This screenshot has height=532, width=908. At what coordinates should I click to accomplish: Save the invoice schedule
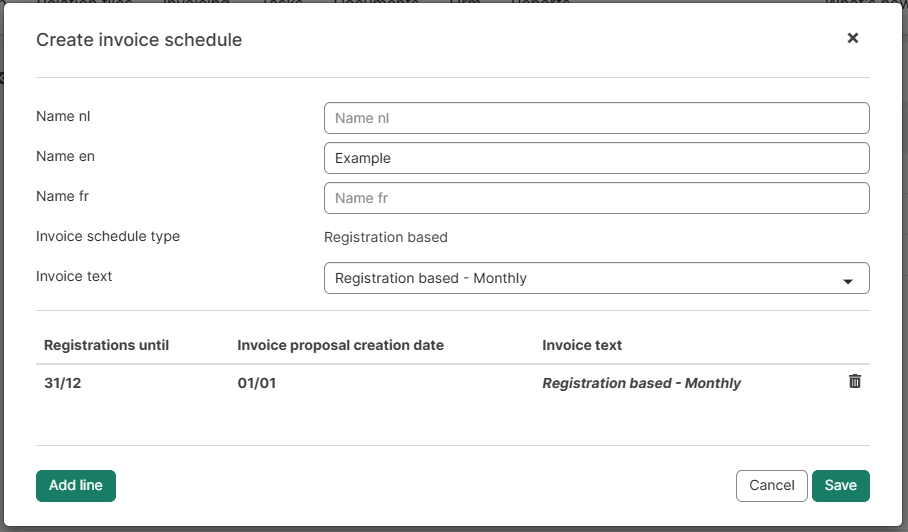click(841, 486)
